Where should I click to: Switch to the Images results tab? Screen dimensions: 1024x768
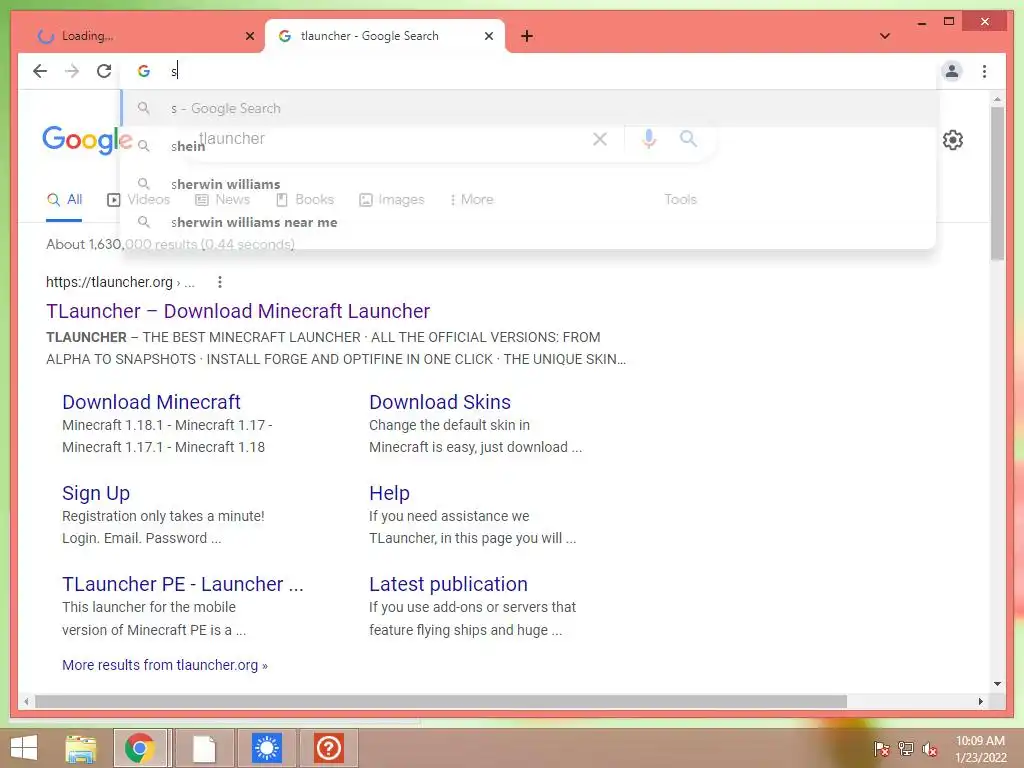[392, 200]
